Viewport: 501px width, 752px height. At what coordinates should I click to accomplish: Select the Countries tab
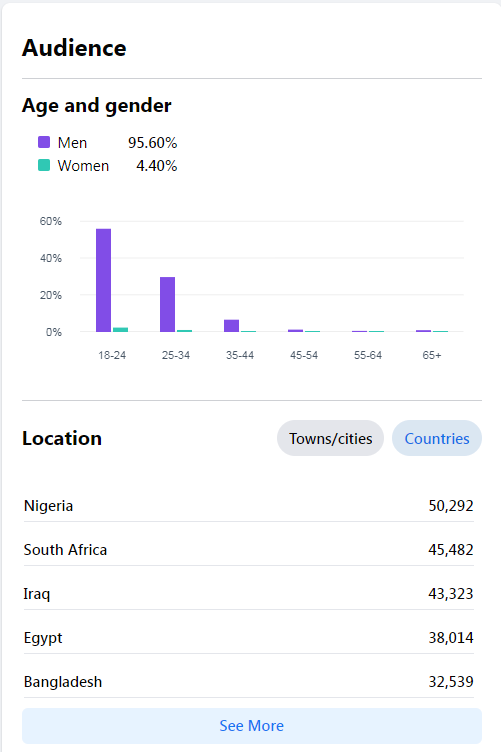coord(437,438)
